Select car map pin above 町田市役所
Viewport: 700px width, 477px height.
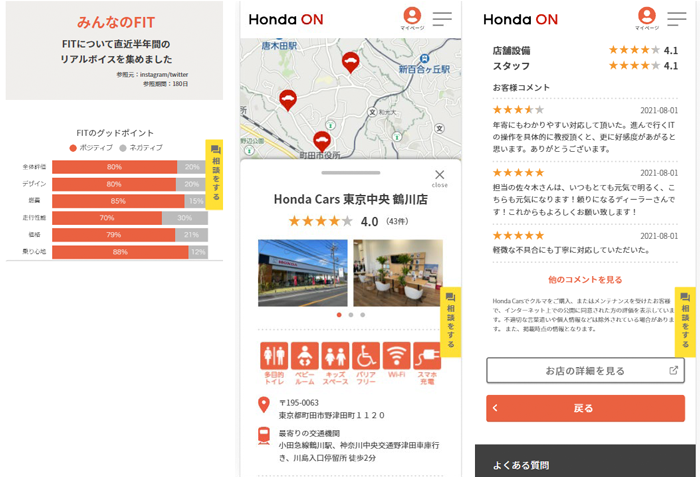click(x=321, y=142)
